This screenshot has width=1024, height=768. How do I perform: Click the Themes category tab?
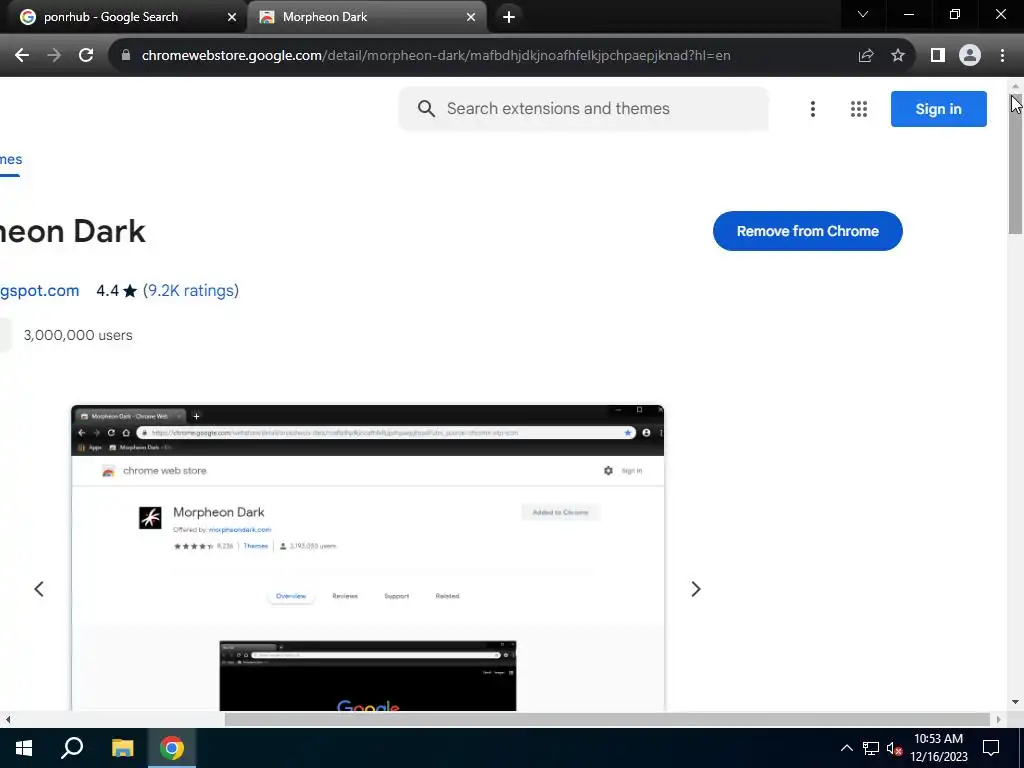10,159
